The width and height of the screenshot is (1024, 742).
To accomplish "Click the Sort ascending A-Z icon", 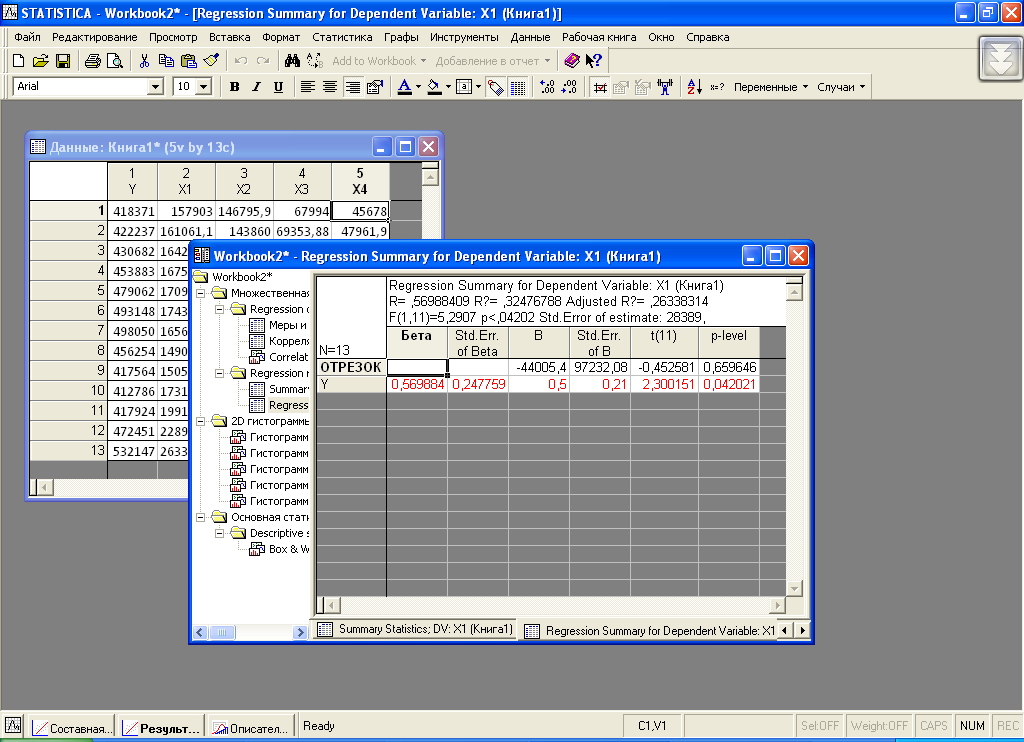I will click(x=694, y=87).
